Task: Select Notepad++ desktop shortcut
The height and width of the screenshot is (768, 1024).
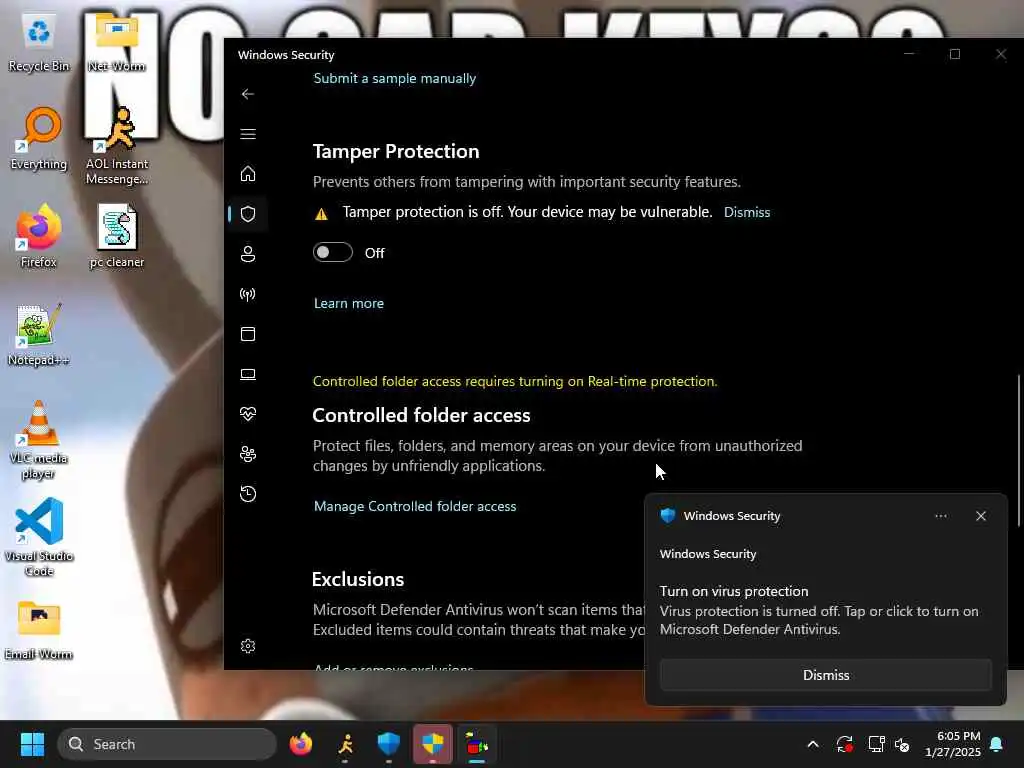Action: click(39, 334)
